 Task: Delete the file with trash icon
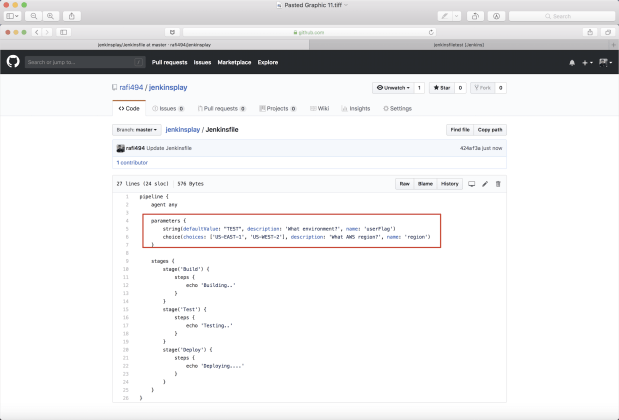pos(498,184)
